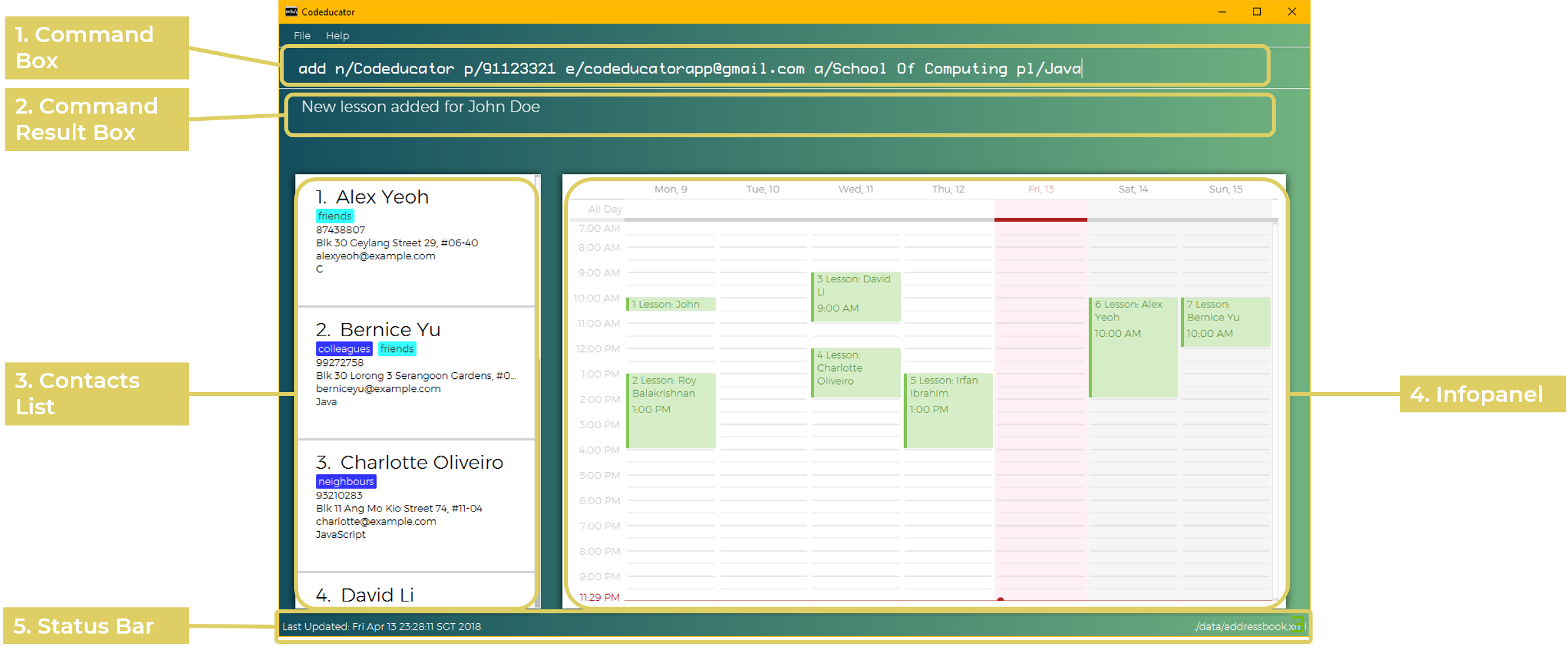
Task: Click the contacts list scrollbar
Action: pos(538,391)
